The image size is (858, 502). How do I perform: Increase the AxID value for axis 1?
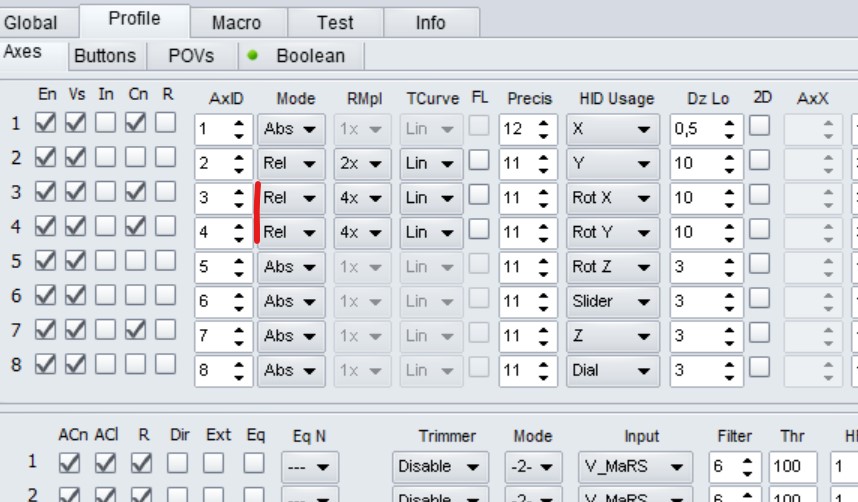(x=239, y=123)
